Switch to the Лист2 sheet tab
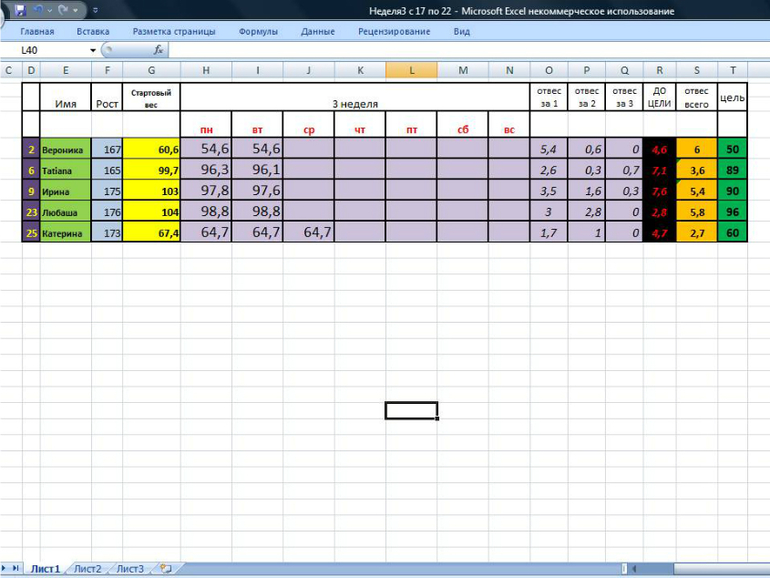Screen dimensions: 770x578 pos(87,569)
